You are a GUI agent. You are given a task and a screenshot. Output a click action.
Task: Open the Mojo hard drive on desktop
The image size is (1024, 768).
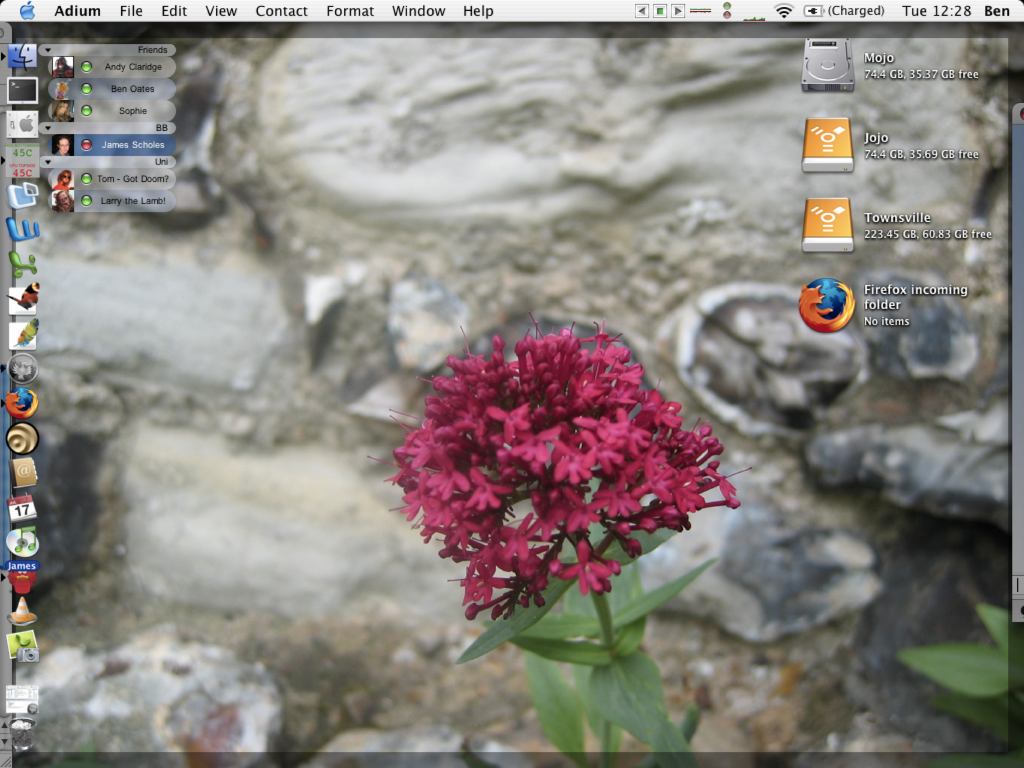click(827, 65)
